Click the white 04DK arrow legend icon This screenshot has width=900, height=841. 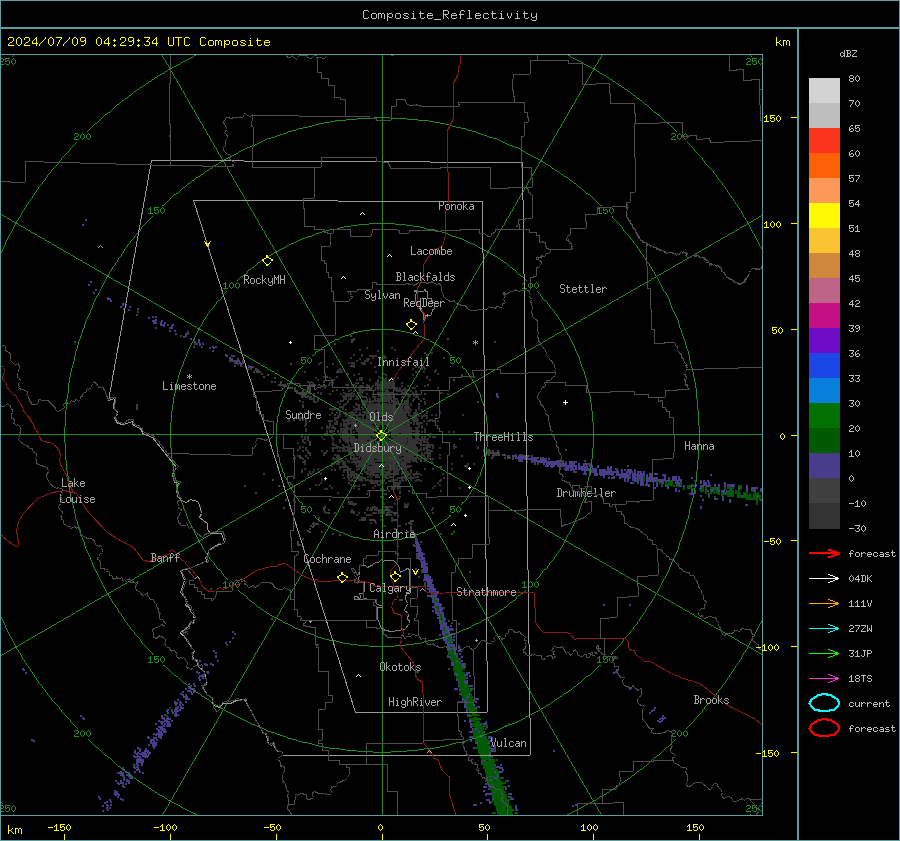click(x=824, y=579)
